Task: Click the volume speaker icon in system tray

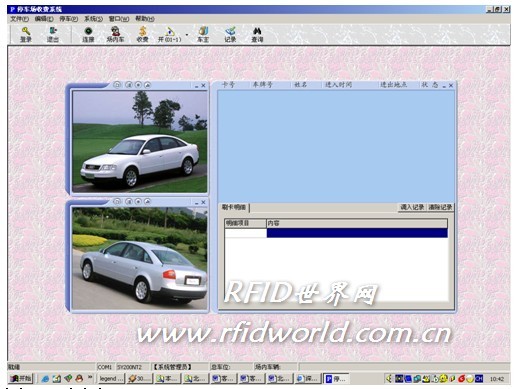Action: [389, 379]
